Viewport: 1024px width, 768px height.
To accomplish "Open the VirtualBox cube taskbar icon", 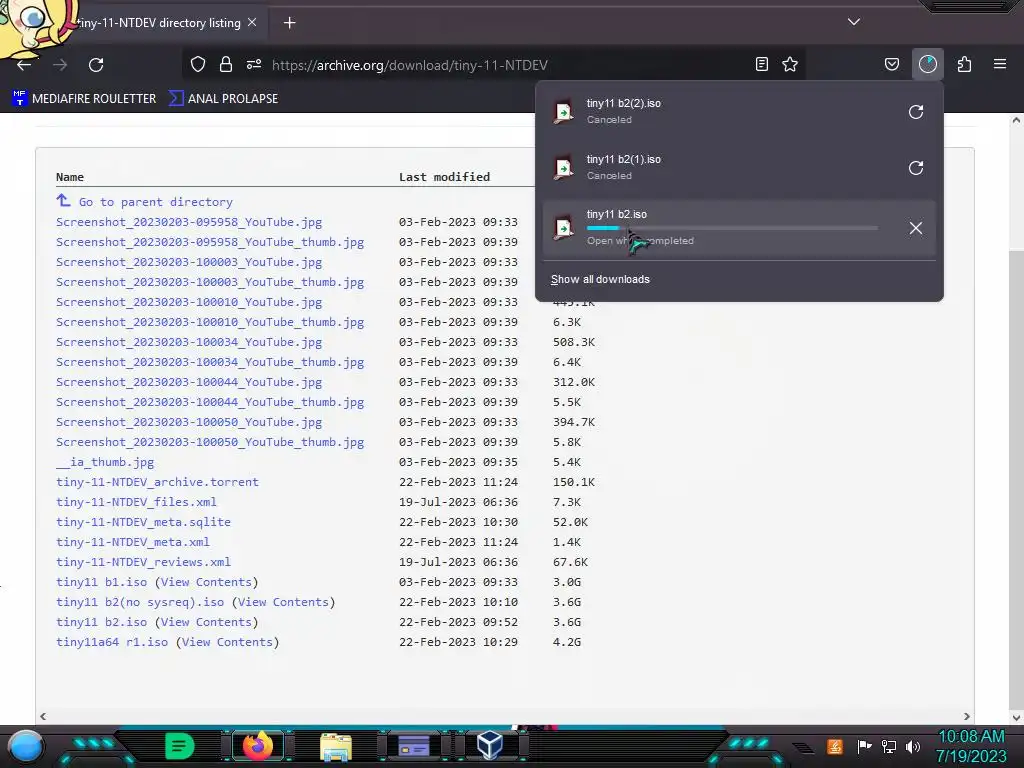I will (489, 746).
